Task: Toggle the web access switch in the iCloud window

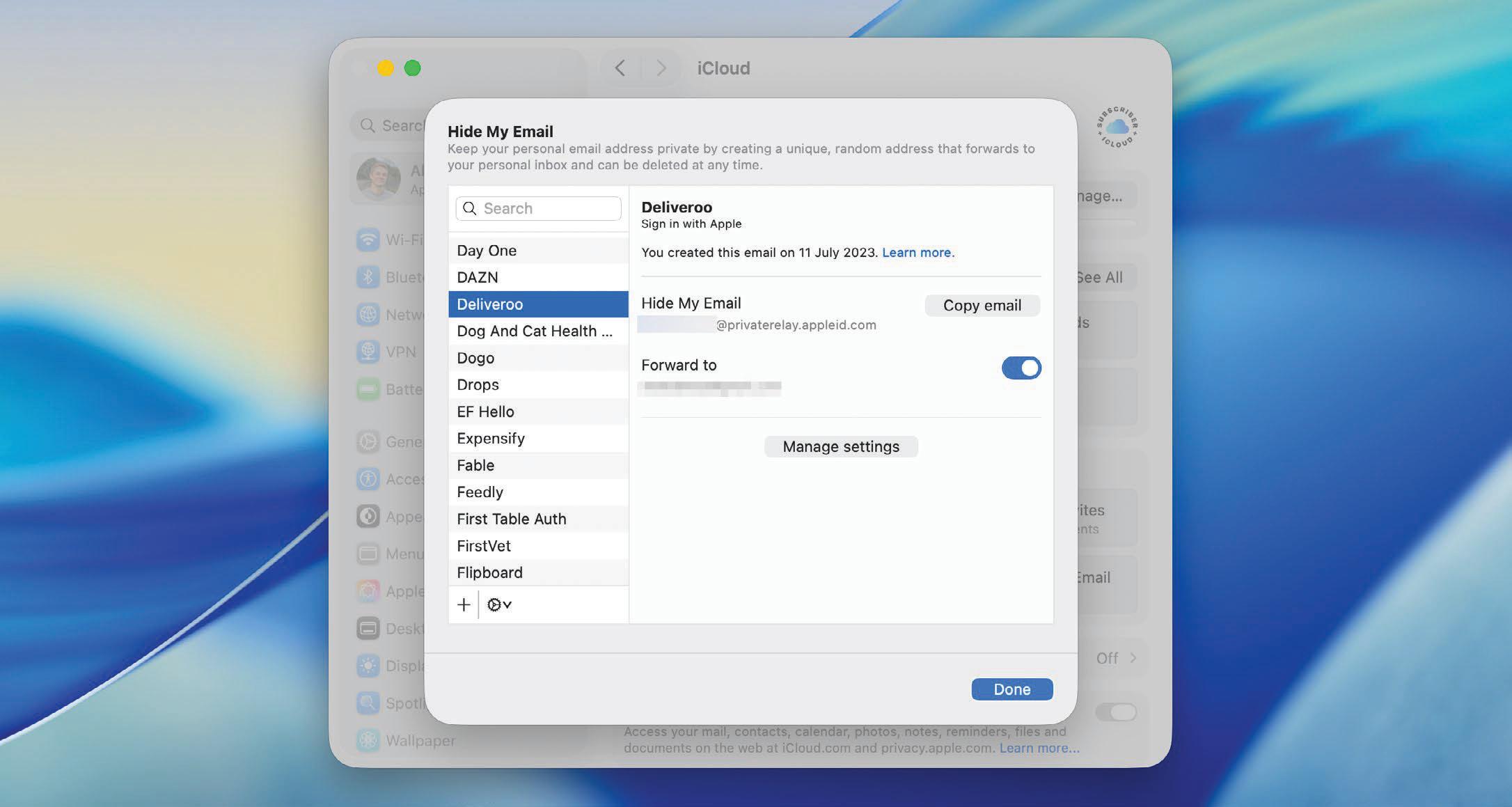Action: [x=1116, y=712]
